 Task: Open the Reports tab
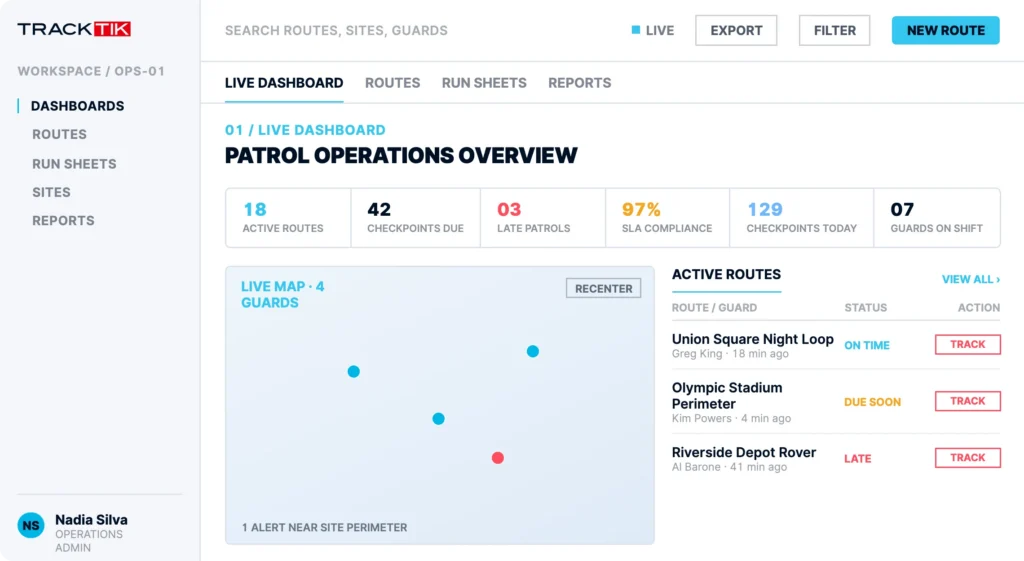(x=579, y=83)
